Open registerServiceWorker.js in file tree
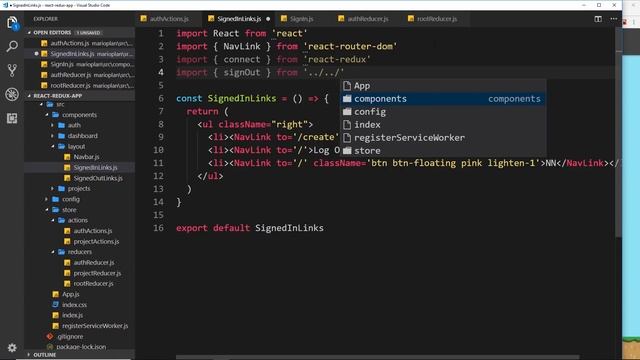Image resolution: width=640 pixels, height=360 pixels. pos(80,326)
